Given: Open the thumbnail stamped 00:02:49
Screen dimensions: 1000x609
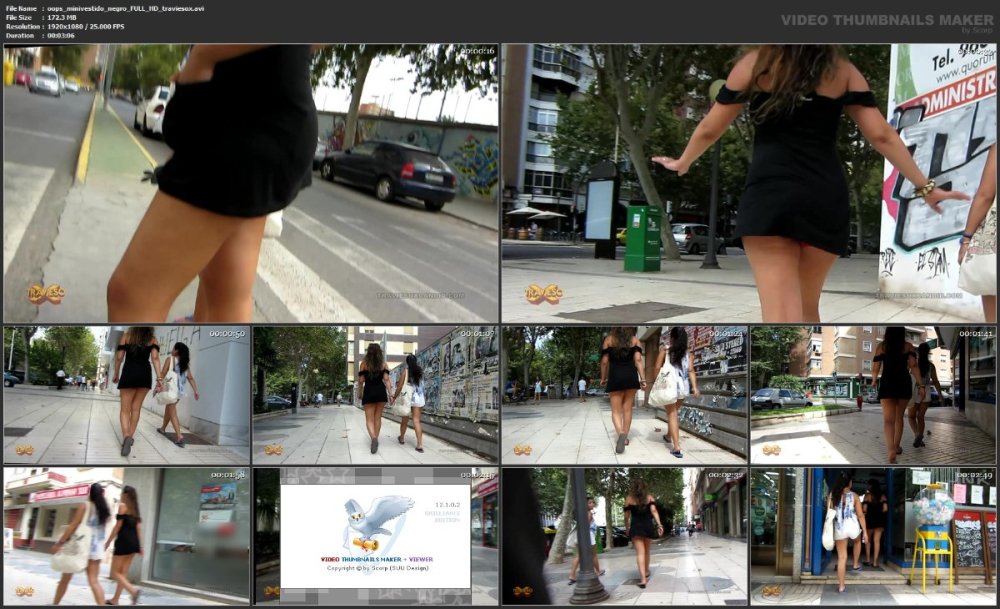Looking at the screenshot, I should pos(873,536).
